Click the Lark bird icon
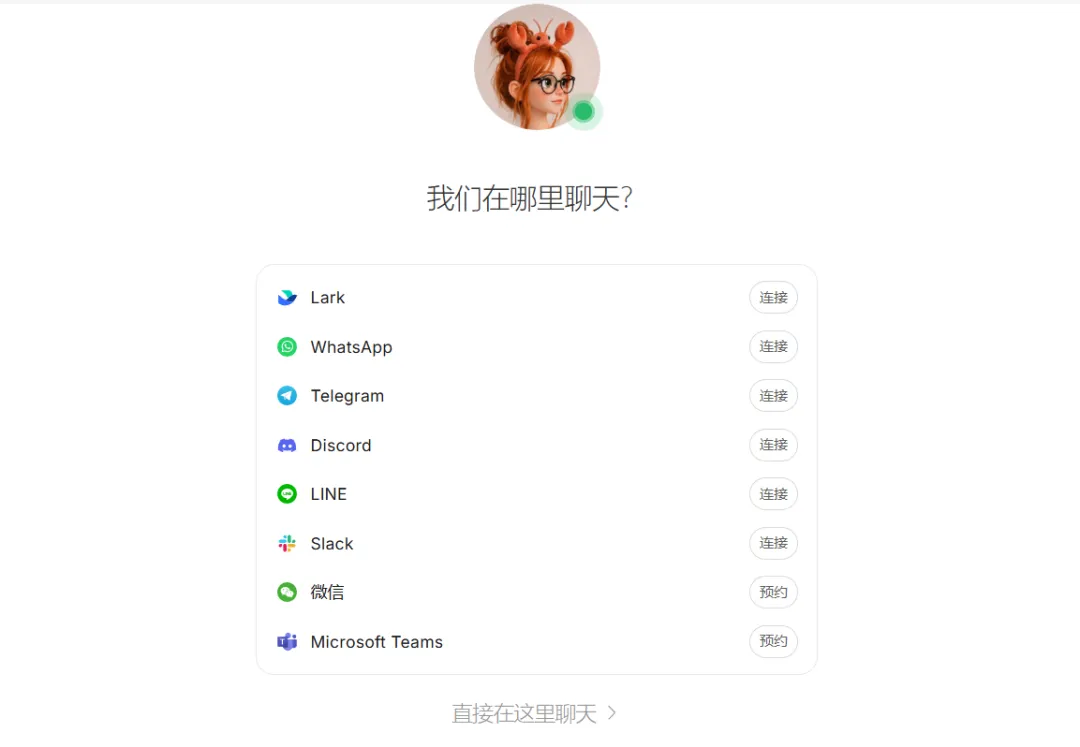This screenshot has width=1080, height=747. coord(287,297)
